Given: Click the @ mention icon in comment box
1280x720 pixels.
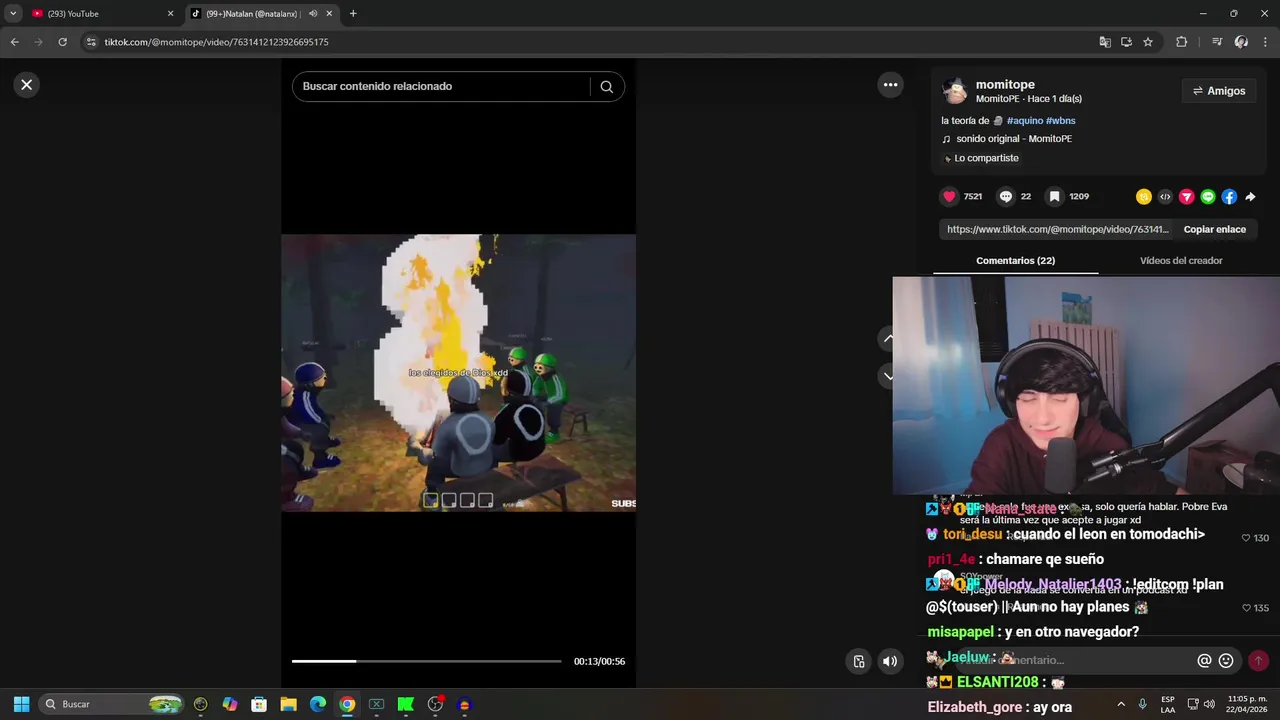Looking at the screenshot, I should point(1204,661).
